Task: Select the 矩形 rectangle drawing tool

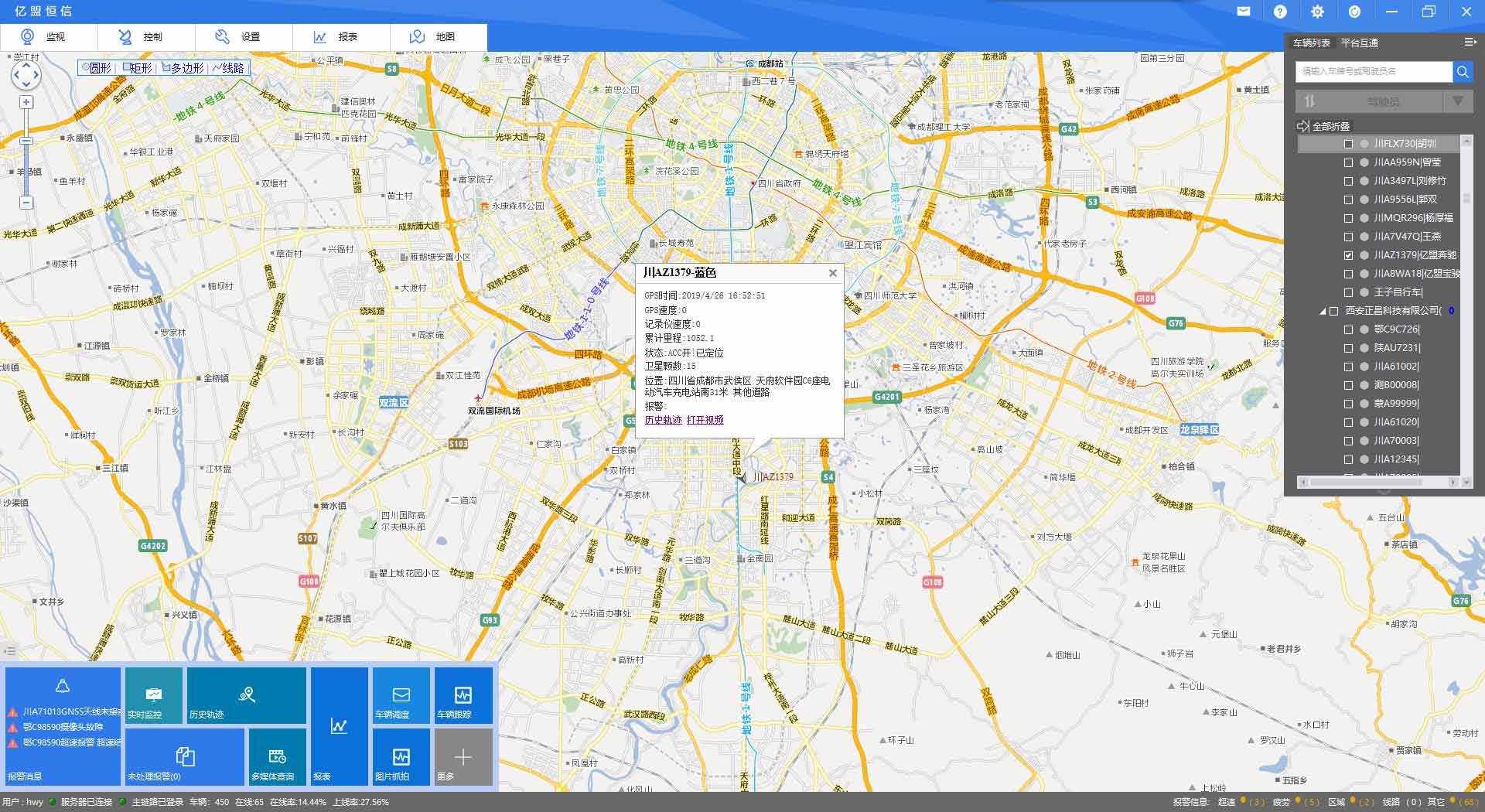Action: coord(138,68)
